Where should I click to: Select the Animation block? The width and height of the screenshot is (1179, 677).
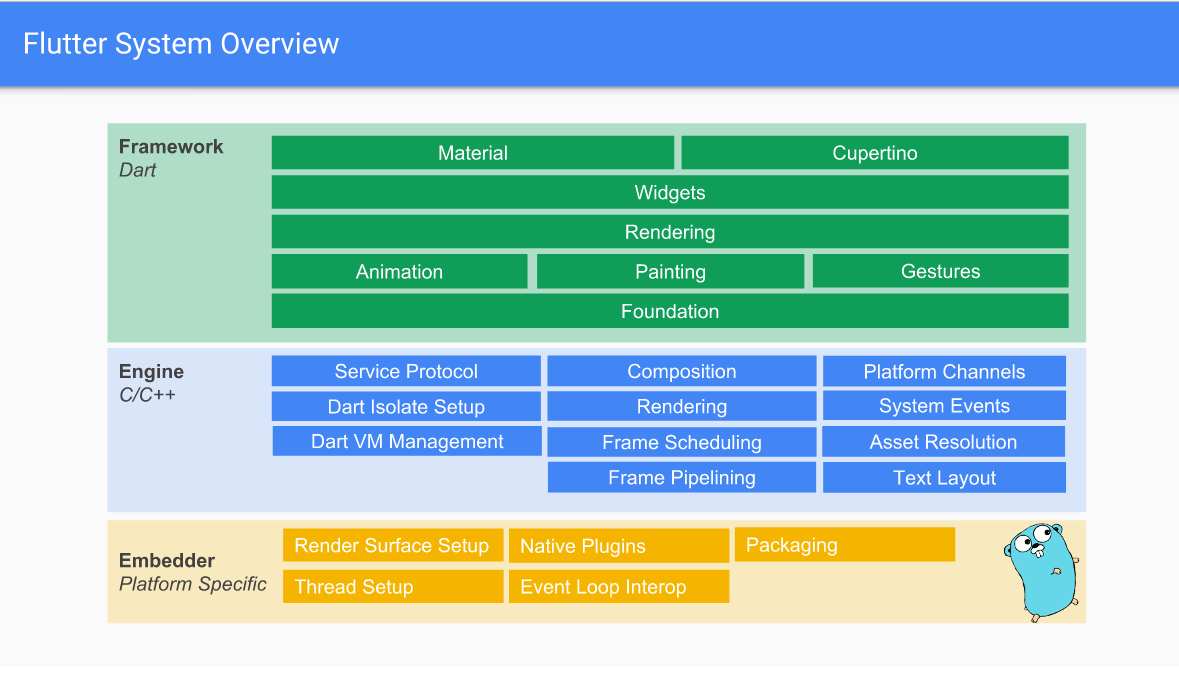pyautogui.click(x=399, y=272)
